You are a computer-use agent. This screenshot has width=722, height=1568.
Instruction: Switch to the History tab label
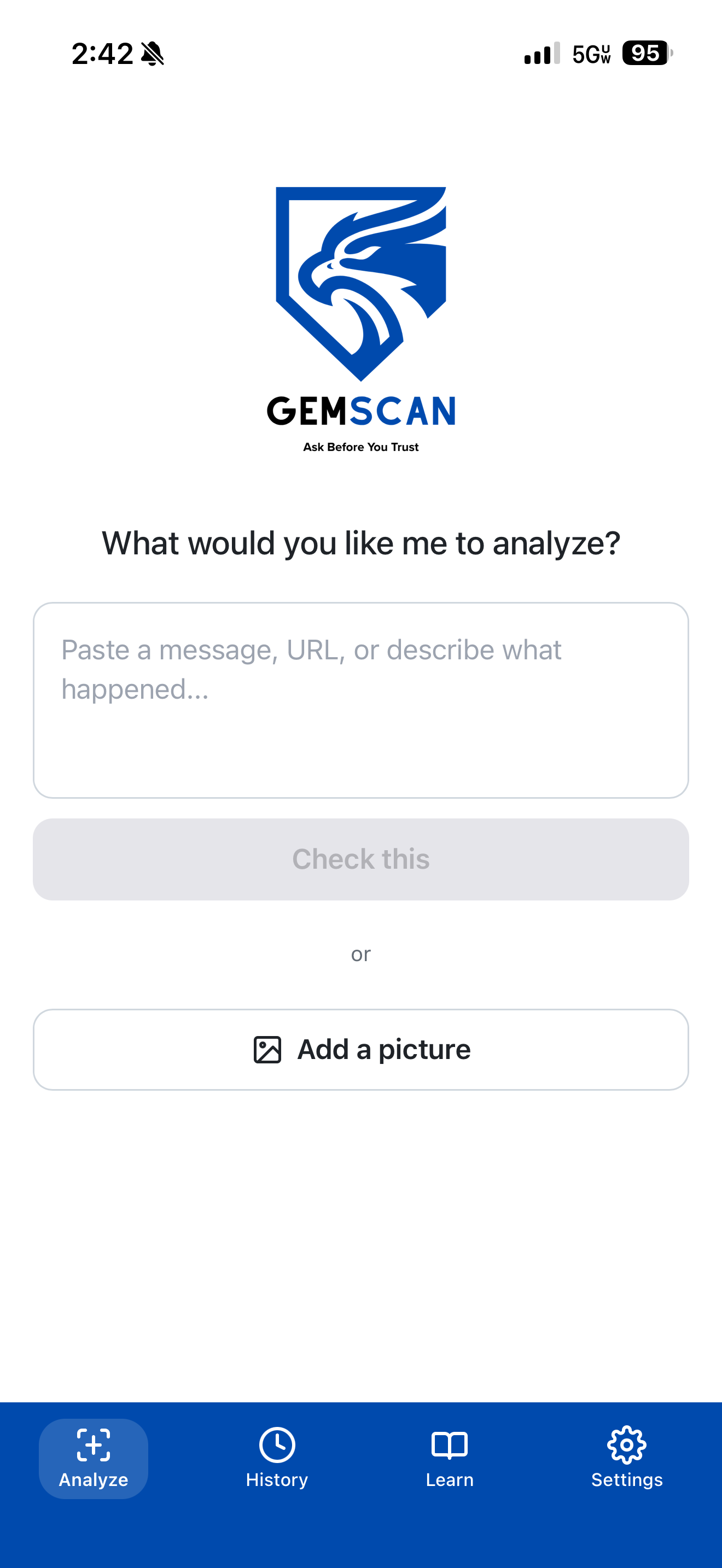click(x=277, y=1480)
